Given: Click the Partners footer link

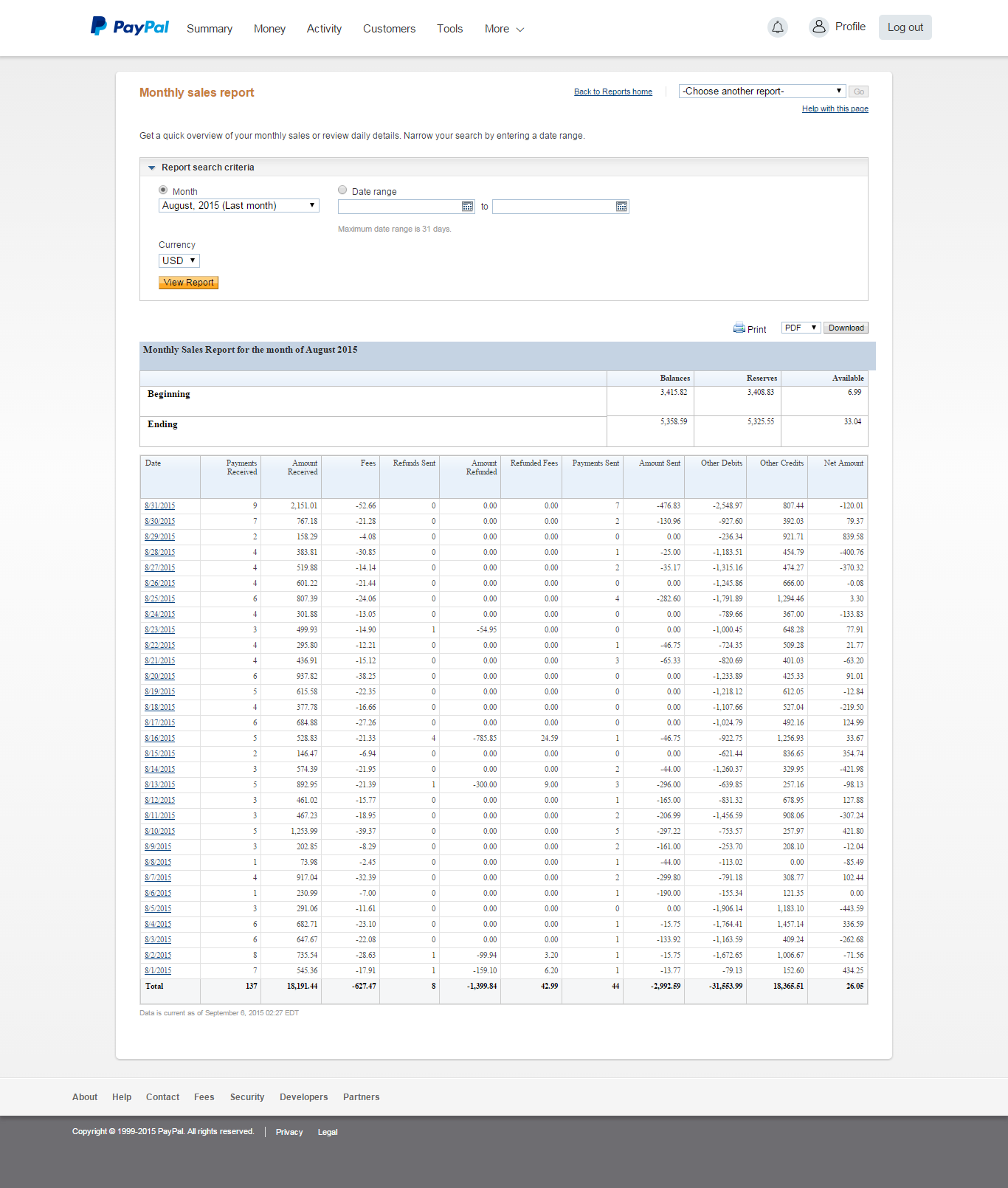Looking at the screenshot, I should 362,1097.
